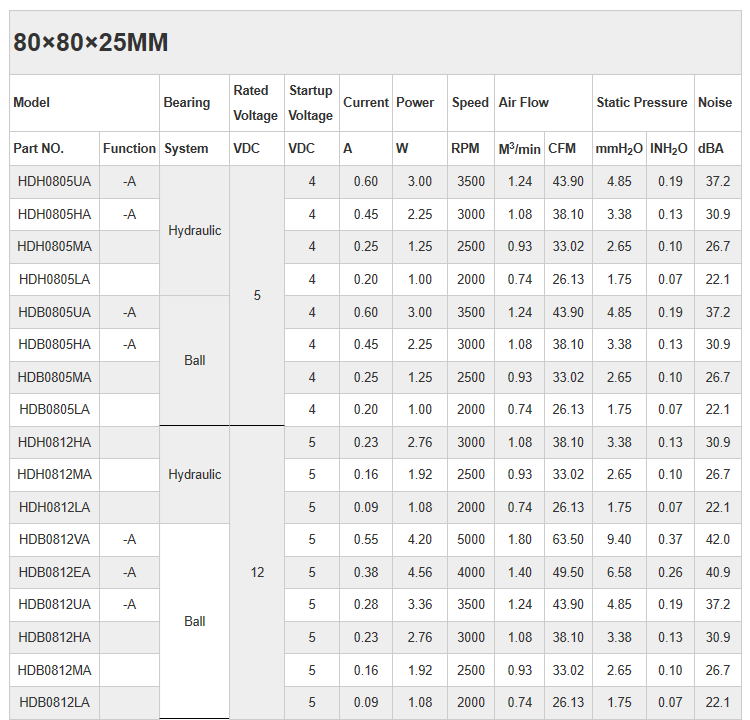Click the Part NO. sub-header cell
750x720 pixels.
coord(39,149)
